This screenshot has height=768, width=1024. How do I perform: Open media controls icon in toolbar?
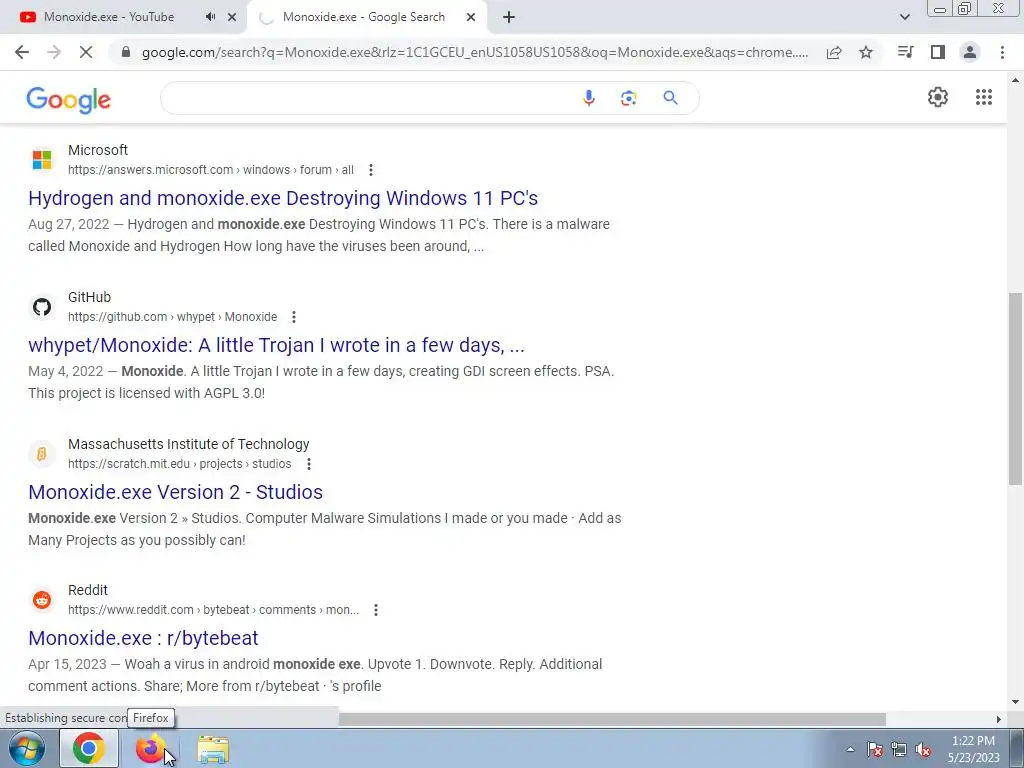(905, 52)
